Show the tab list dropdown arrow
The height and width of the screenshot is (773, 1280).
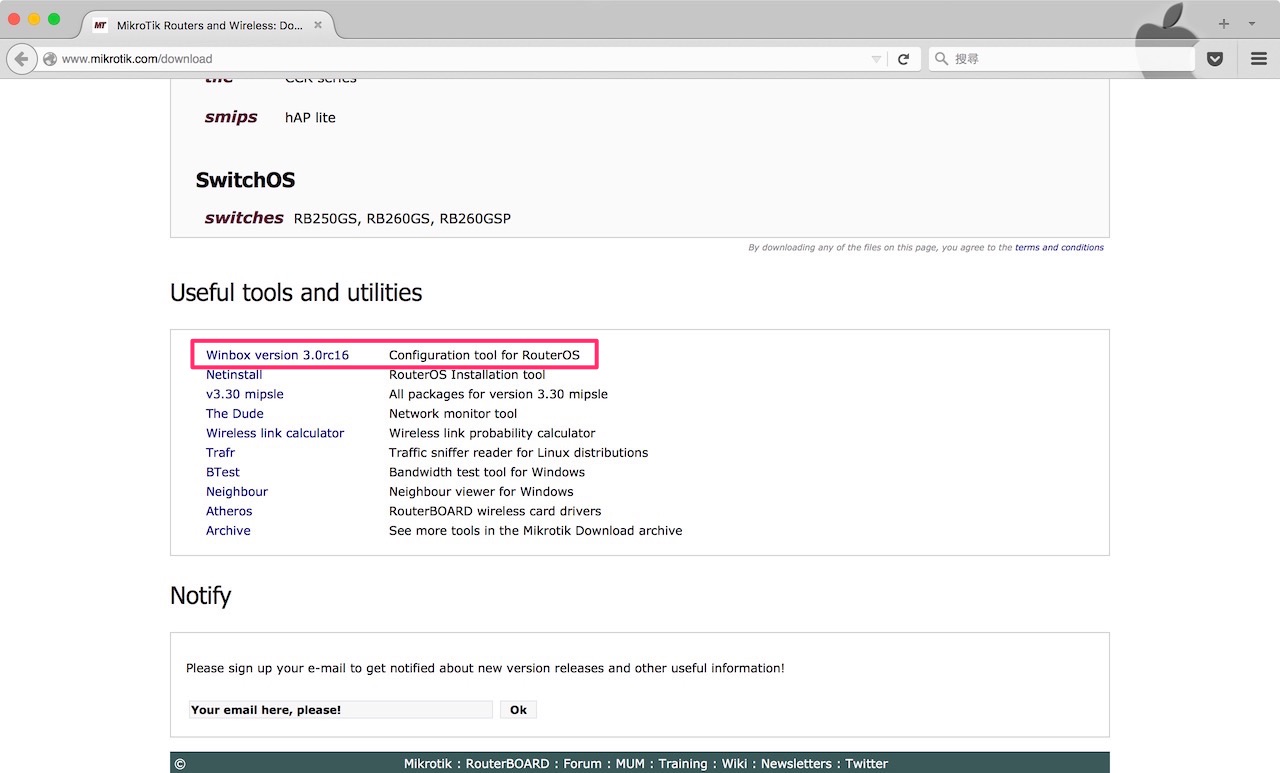click(1252, 23)
